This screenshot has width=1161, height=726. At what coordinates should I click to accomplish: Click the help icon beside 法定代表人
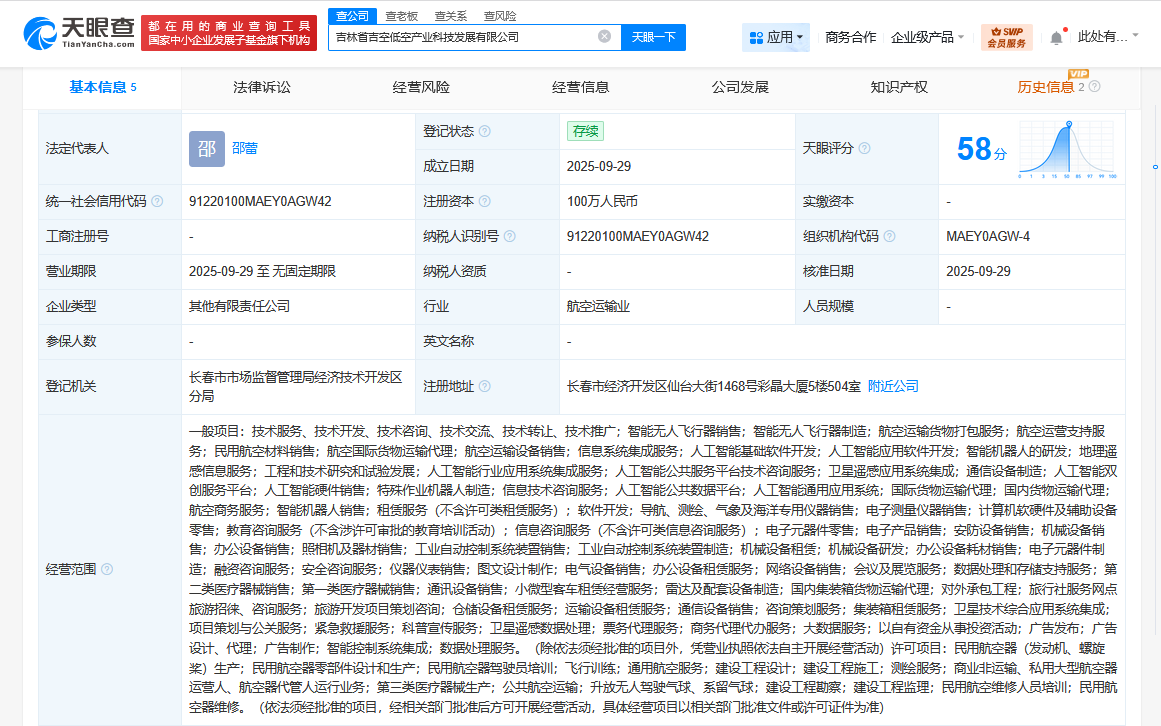(x=119, y=147)
